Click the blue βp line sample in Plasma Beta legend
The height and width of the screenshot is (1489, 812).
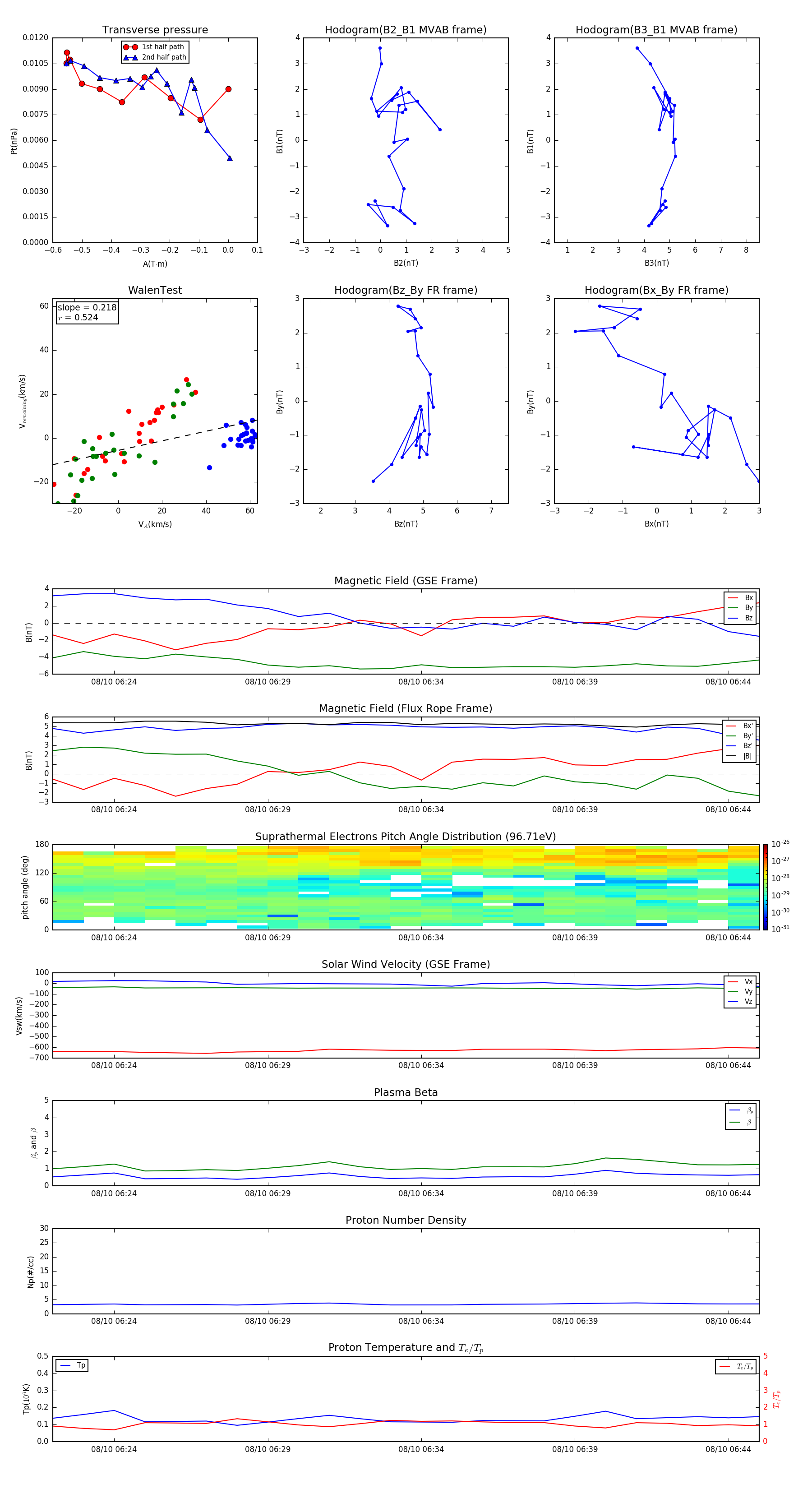click(x=734, y=1110)
